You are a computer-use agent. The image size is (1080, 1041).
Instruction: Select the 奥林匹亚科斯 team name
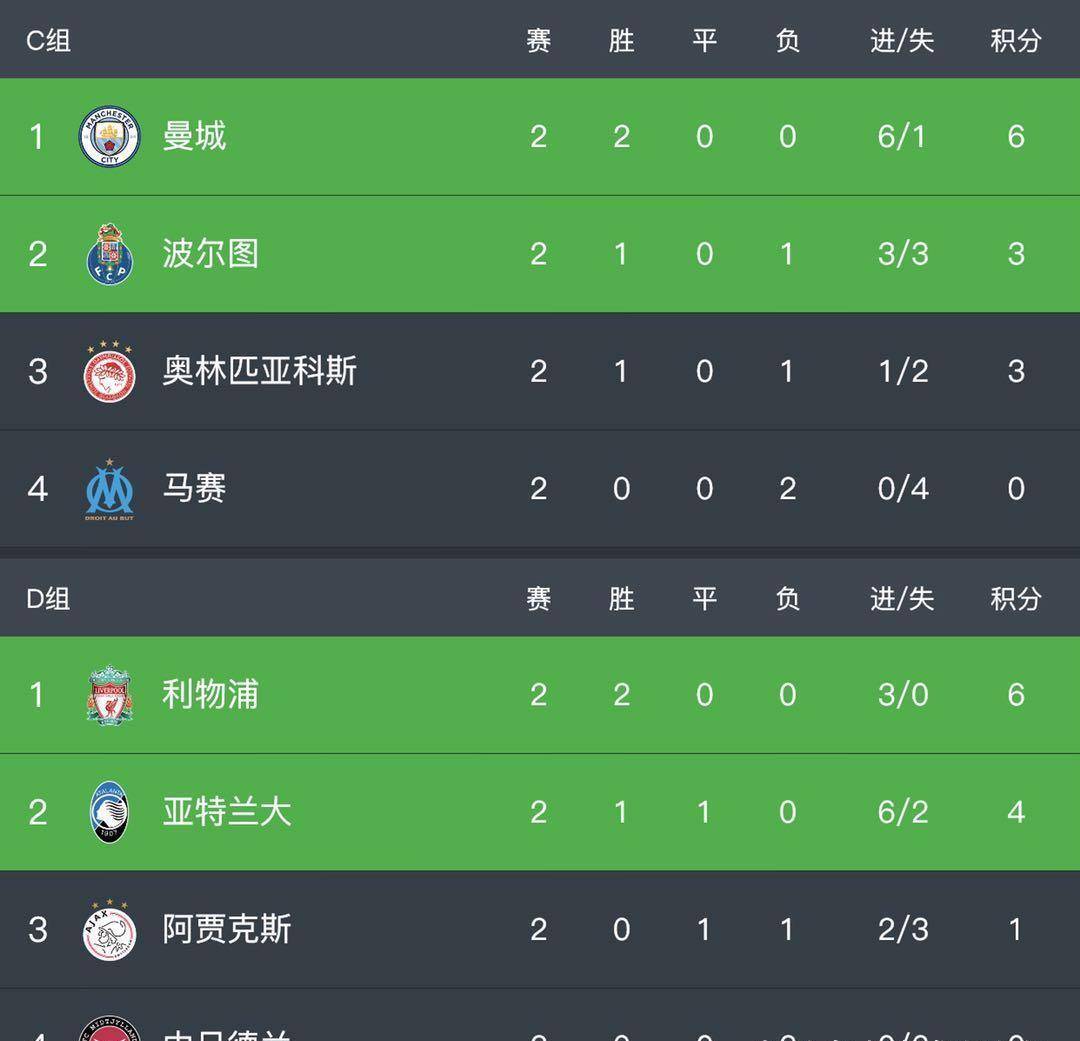pyautogui.click(x=260, y=371)
